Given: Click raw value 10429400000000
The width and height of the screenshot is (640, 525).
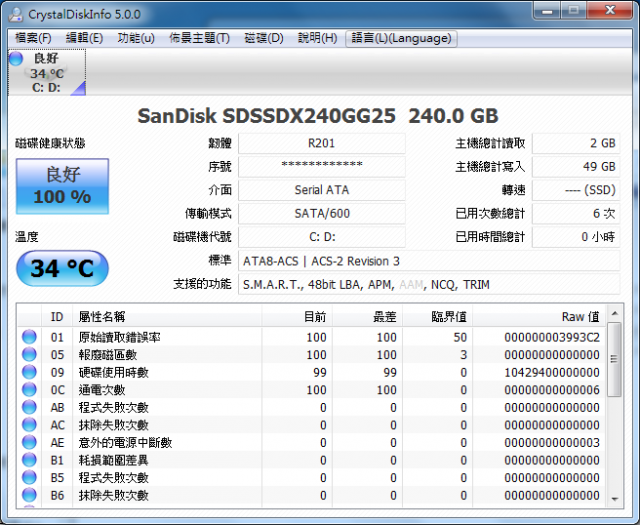Looking at the screenshot, I should point(552,373).
